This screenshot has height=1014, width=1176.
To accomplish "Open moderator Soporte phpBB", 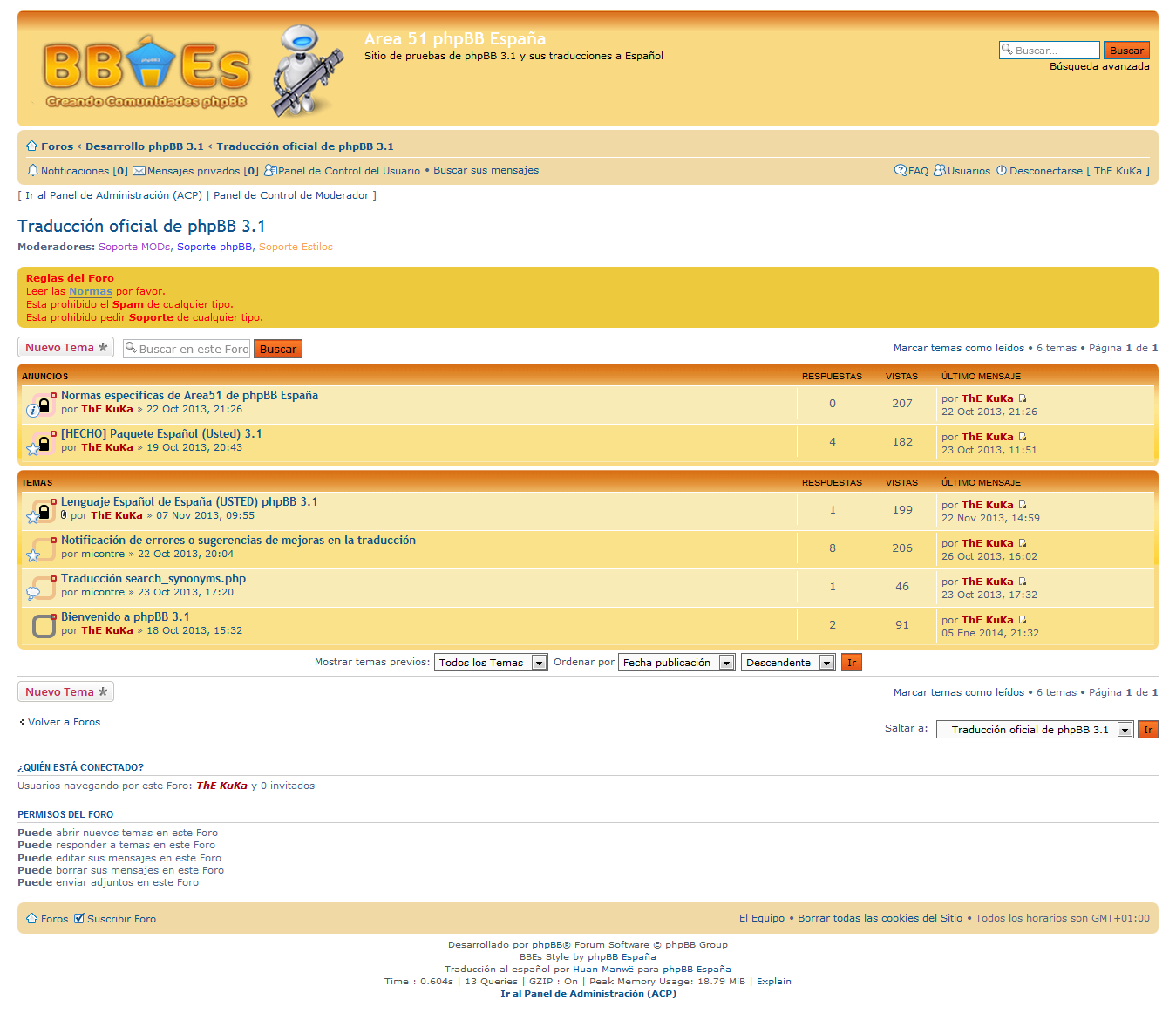I will [214, 247].
